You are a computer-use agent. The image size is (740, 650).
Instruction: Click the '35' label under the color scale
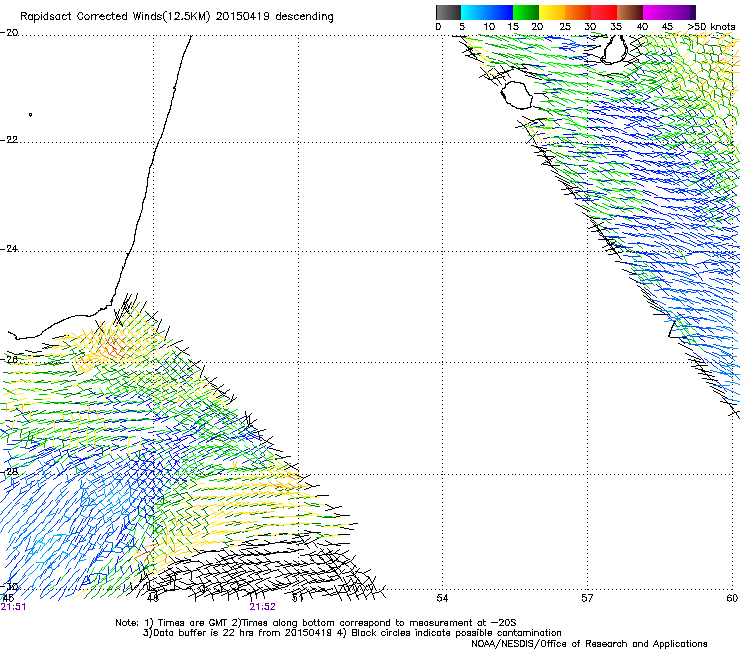[x=616, y=27]
